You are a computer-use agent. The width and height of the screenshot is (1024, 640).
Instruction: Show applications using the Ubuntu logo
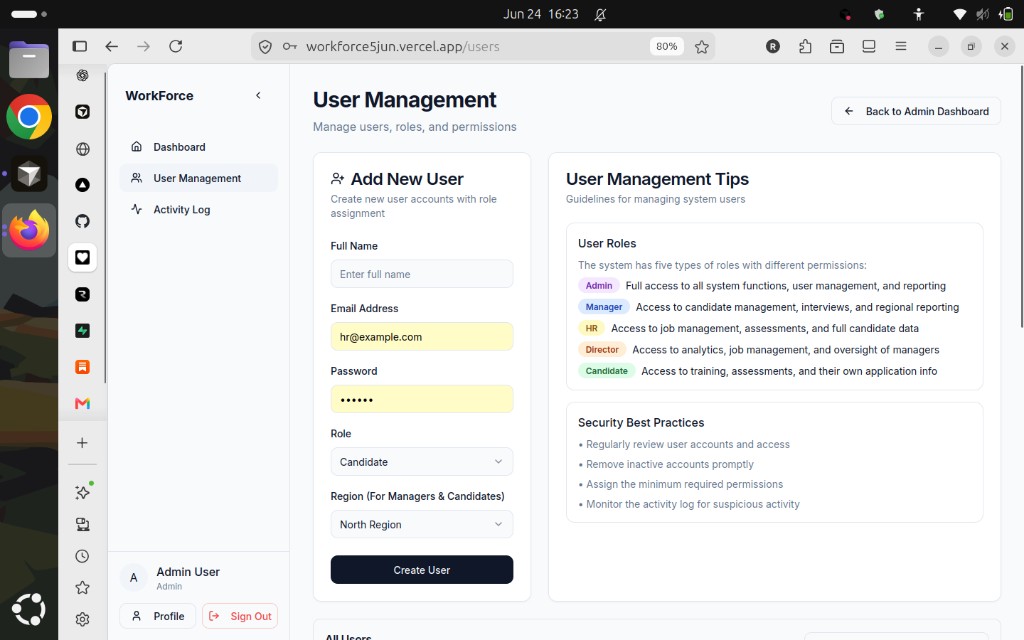29,609
